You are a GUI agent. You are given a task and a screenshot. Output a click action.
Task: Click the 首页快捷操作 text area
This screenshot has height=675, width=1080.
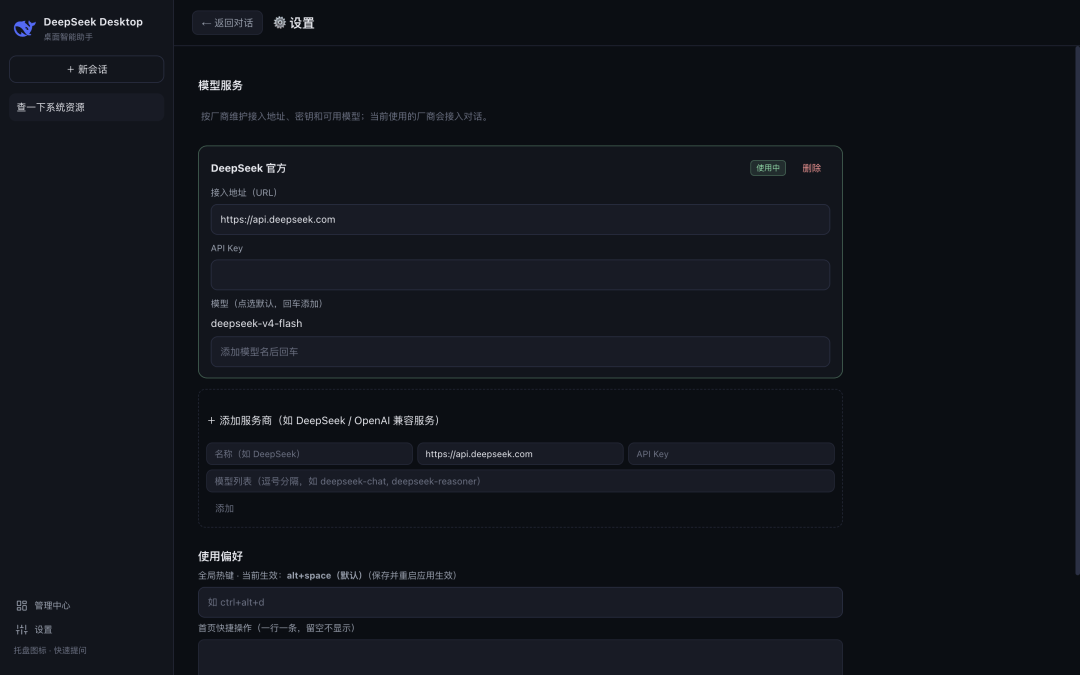(x=520, y=657)
